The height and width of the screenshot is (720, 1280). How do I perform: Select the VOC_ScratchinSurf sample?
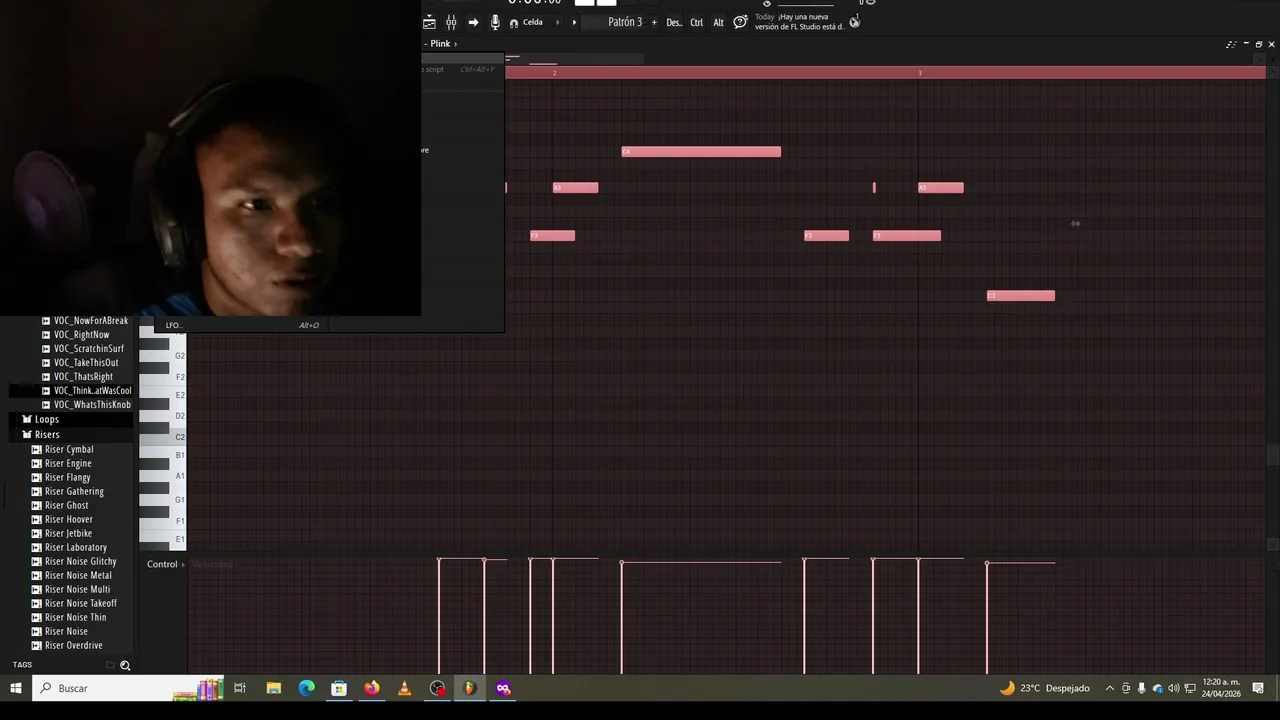(83, 349)
